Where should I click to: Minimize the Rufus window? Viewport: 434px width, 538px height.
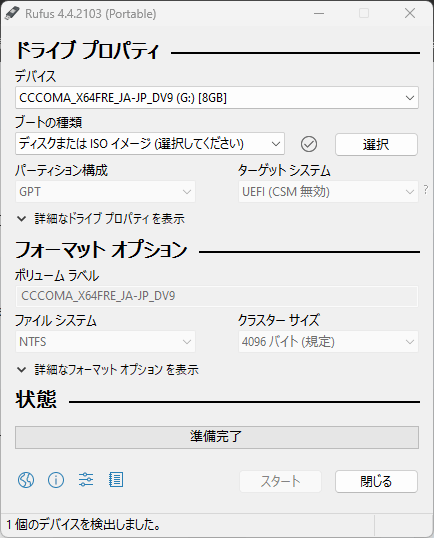click(x=319, y=14)
